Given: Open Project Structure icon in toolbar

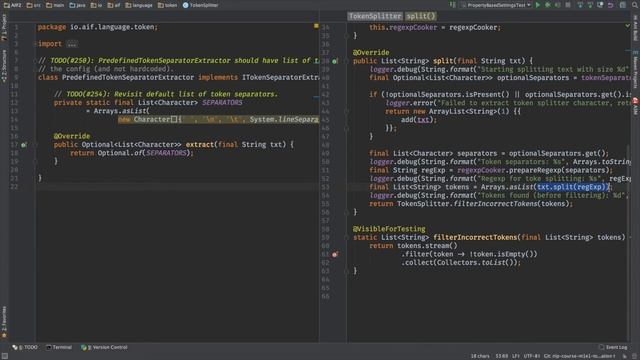Looking at the screenshot, I should [x=622, y=5].
